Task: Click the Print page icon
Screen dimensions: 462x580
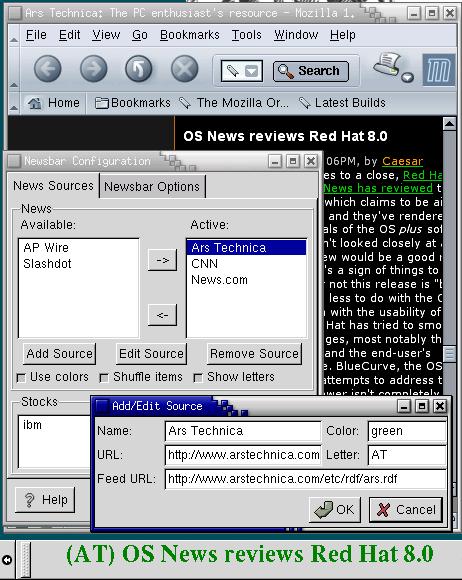Action: coord(387,64)
